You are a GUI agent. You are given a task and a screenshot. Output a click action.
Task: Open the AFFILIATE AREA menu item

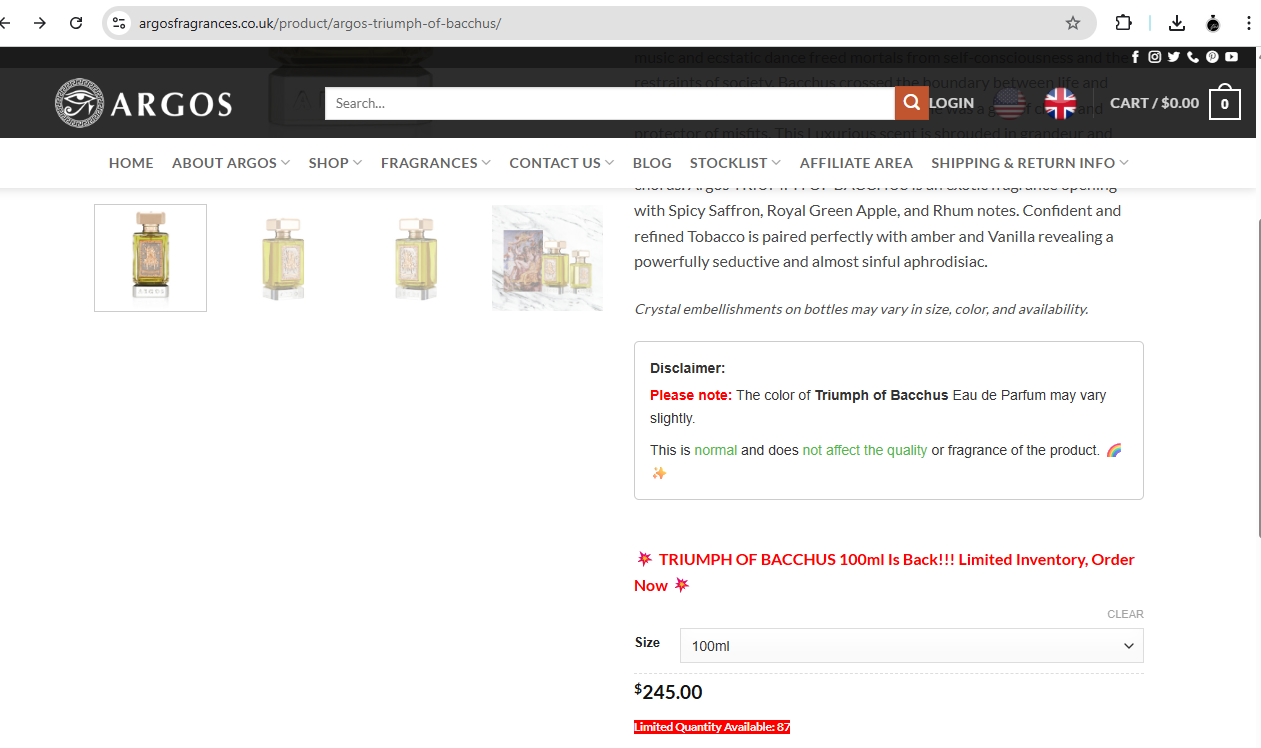point(856,163)
